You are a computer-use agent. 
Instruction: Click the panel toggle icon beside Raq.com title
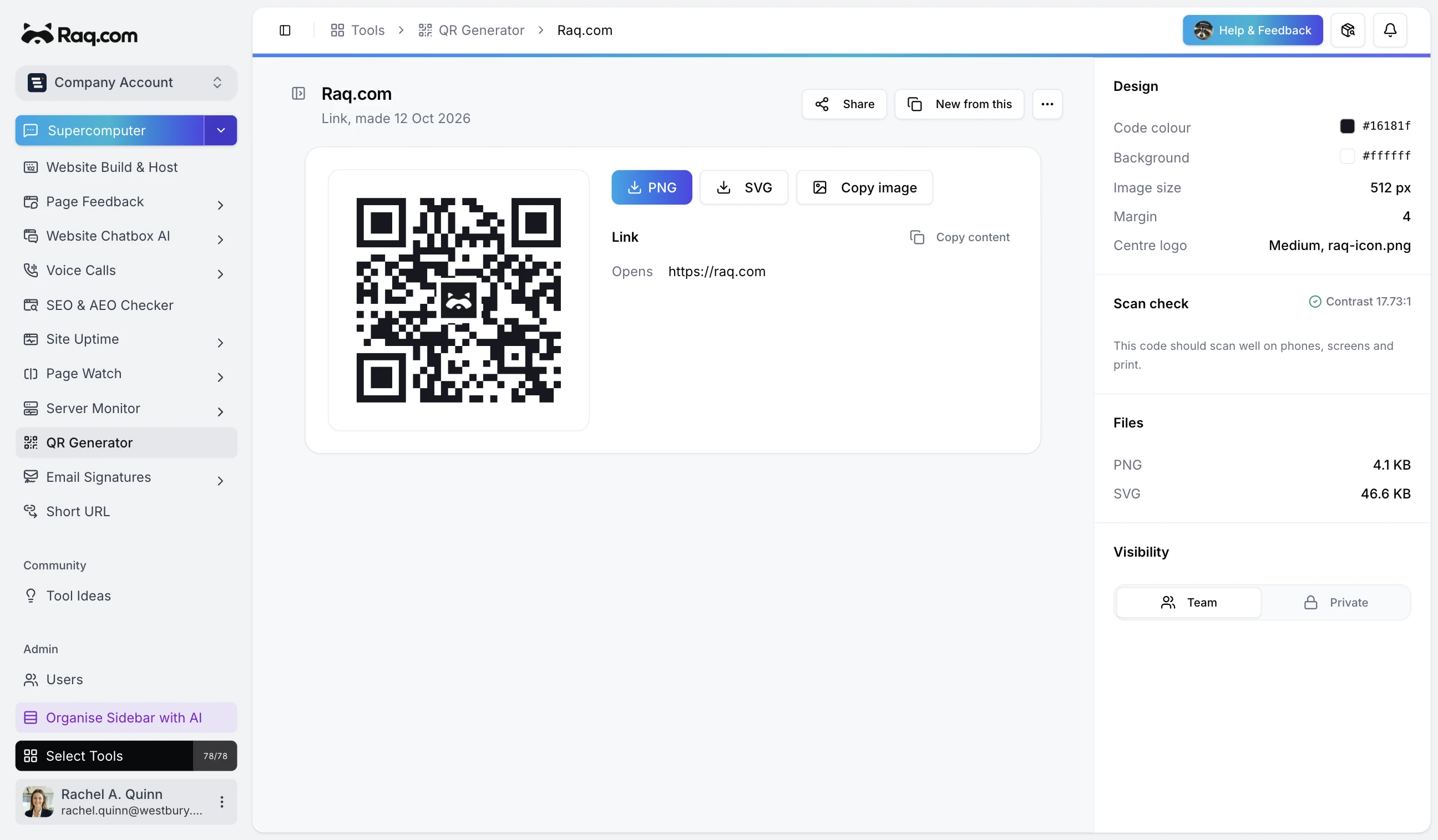coord(298,93)
